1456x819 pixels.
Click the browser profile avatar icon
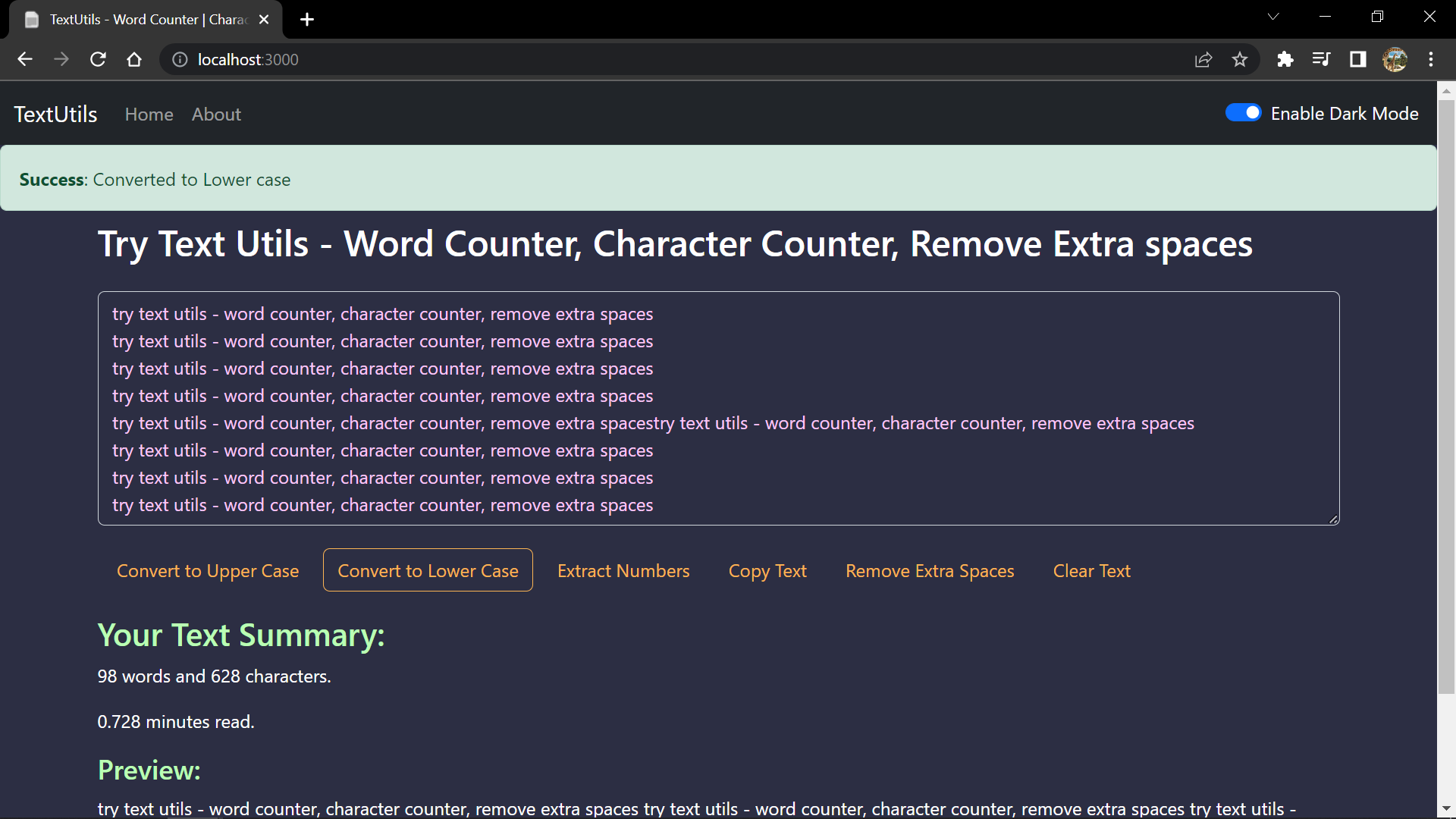pos(1395,59)
